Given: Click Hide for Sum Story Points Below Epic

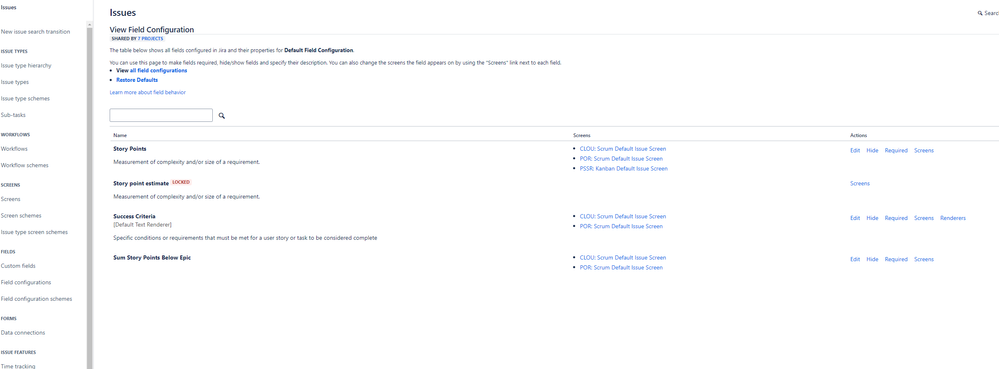Looking at the screenshot, I should click(872, 259).
